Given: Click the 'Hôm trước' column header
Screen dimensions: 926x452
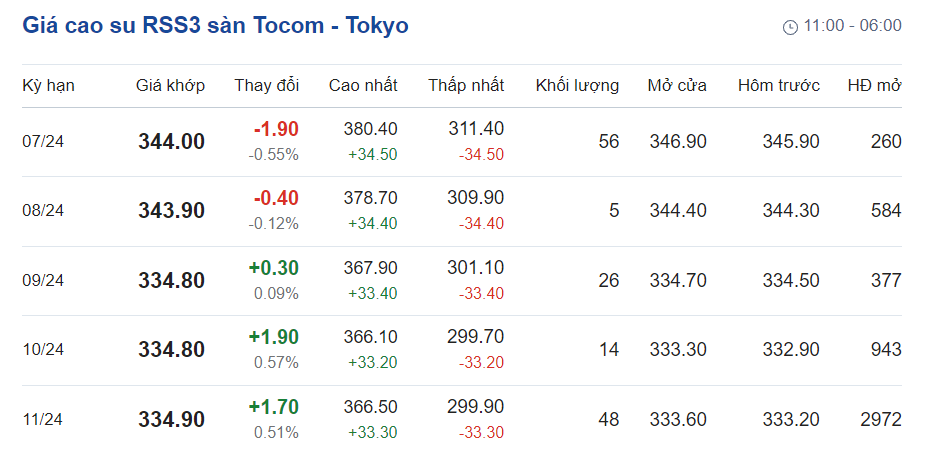Looking at the screenshot, I should click(x=778, y=86).
